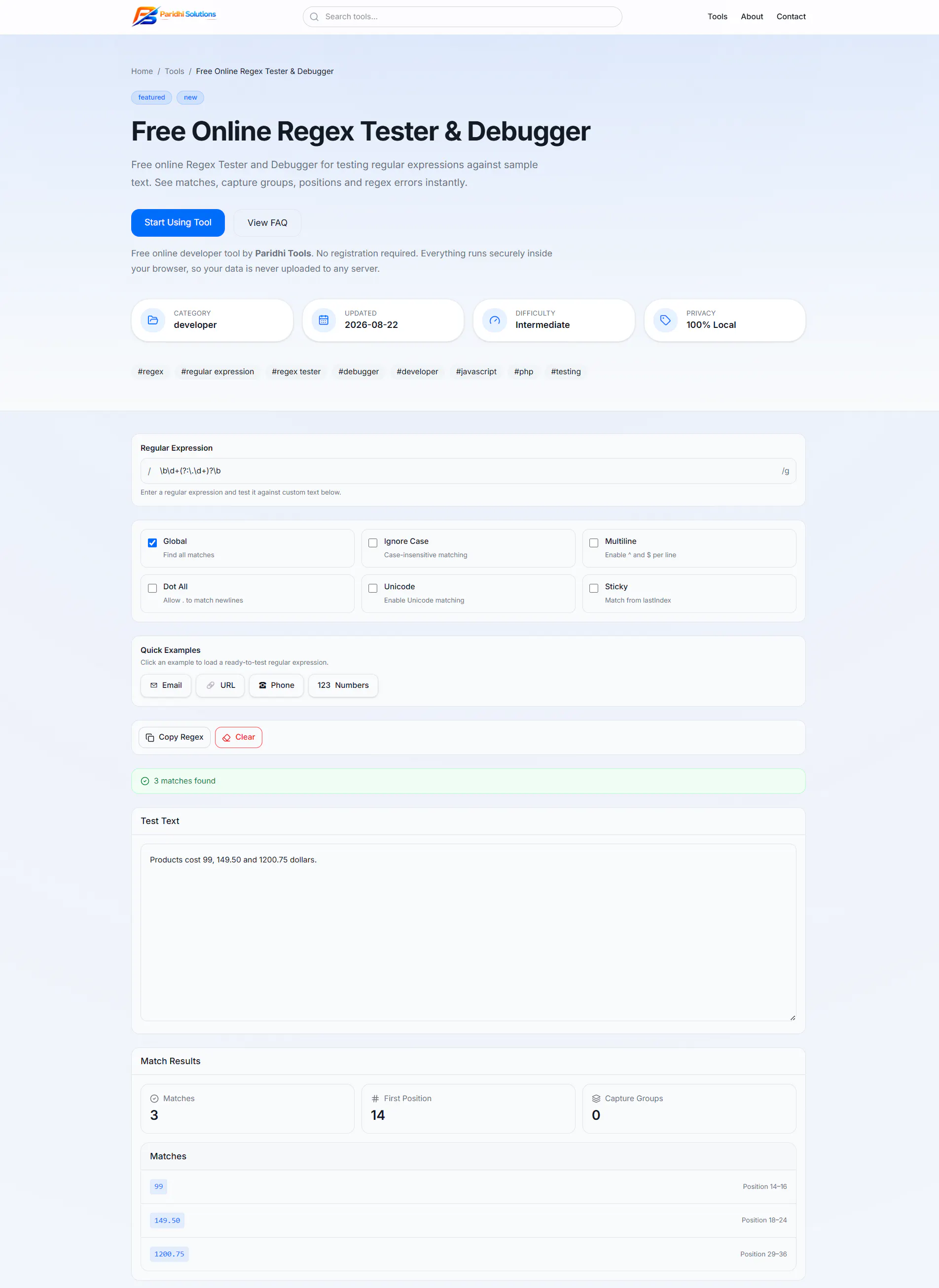Click the hash icon beside First Position
939x1288 pixels.
click(375, 1099)
